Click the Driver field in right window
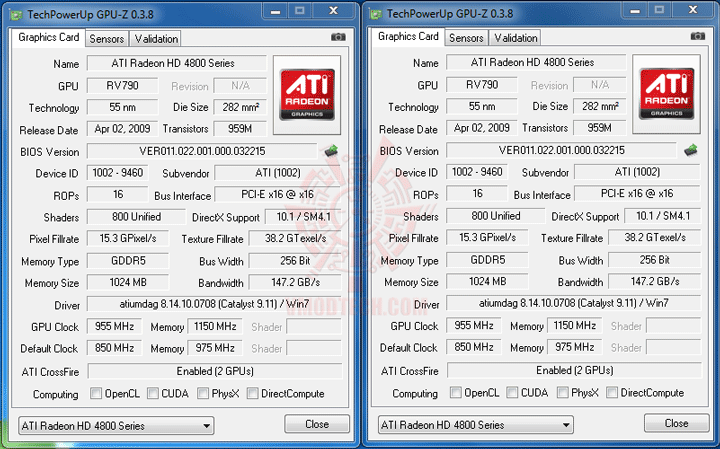This screenshot has width=720, height=449. (574, 303)
